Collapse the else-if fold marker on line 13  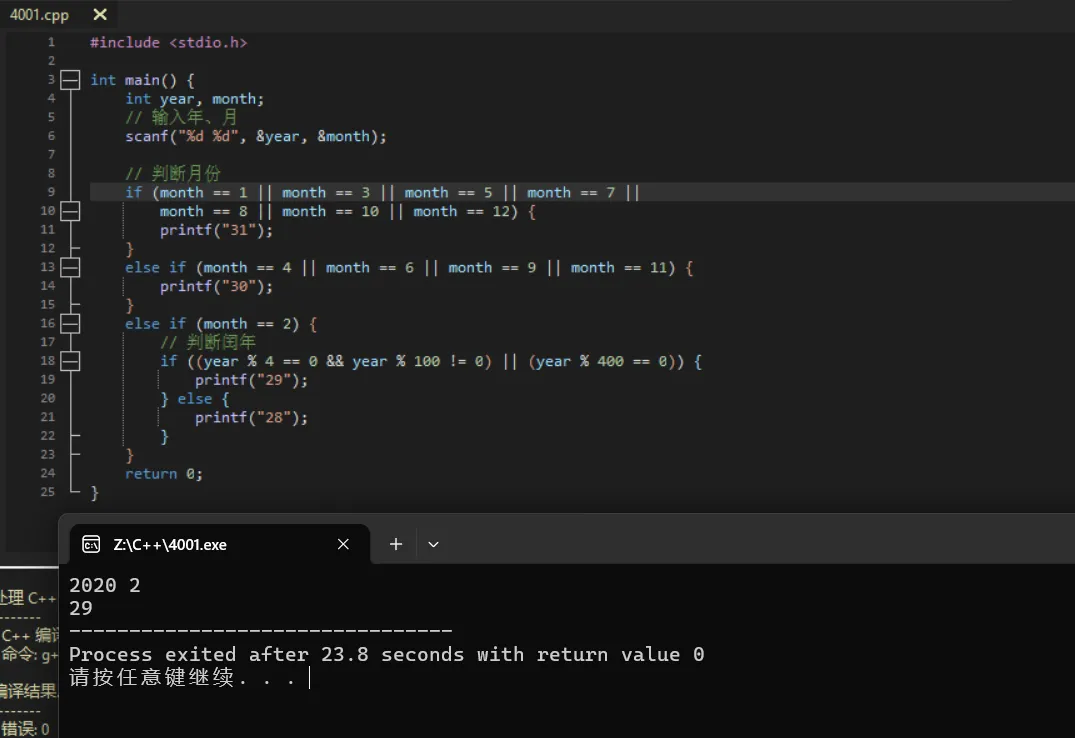70,267
